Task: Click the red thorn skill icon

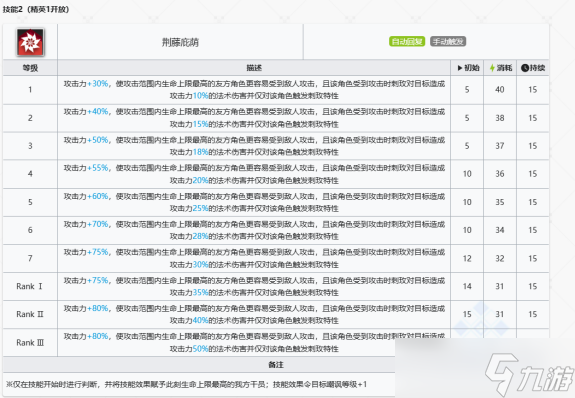Action: click(x=30, y=42)
